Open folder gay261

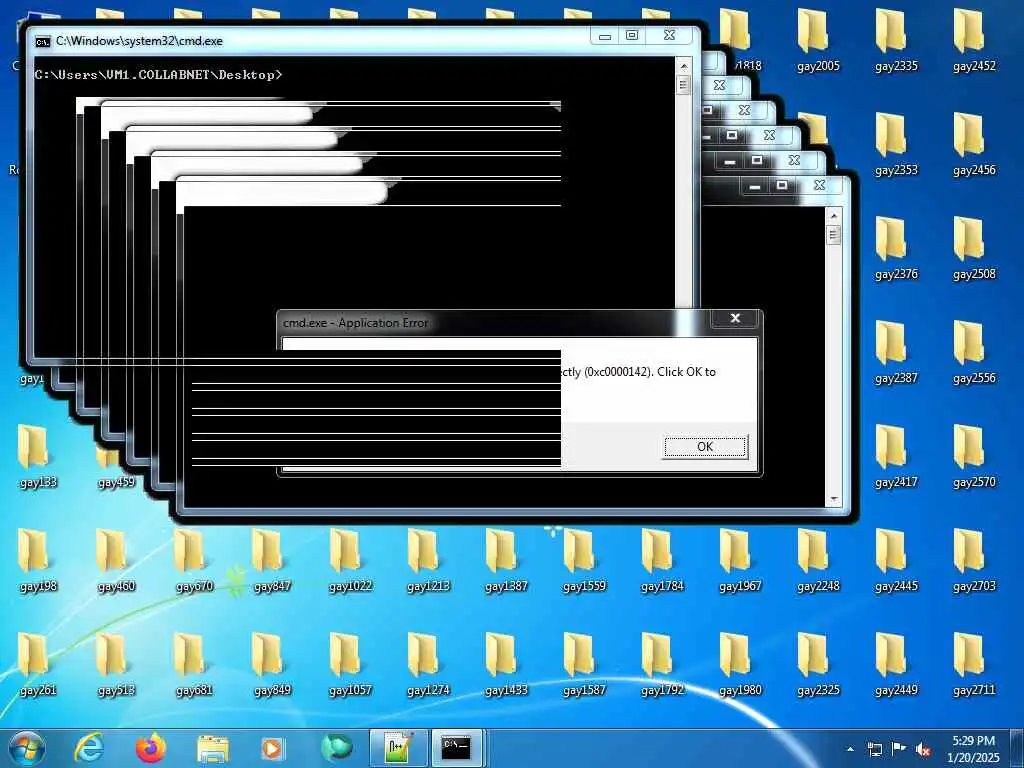[x=38, y=664]
